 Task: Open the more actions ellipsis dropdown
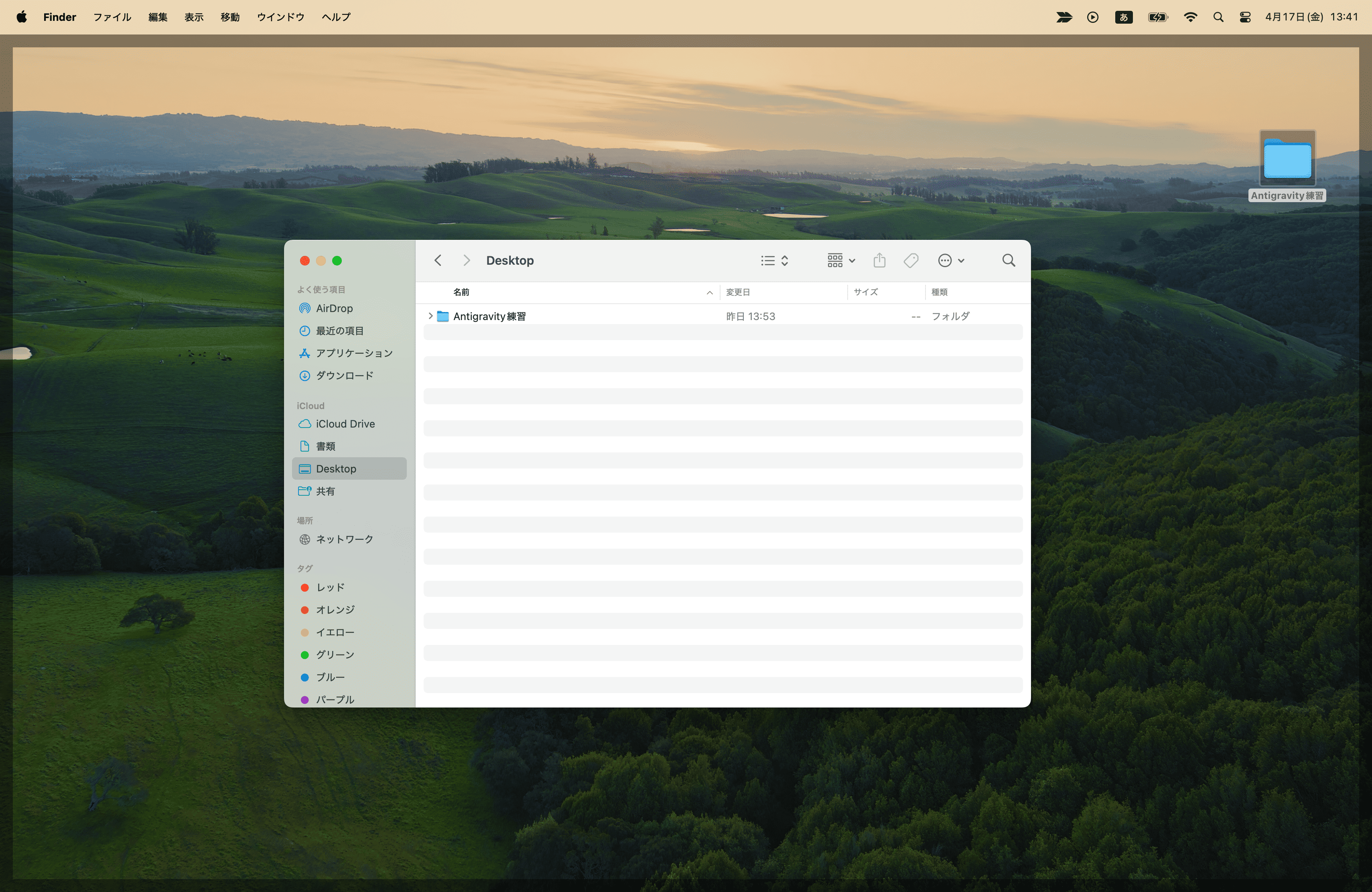pos(951,260)
